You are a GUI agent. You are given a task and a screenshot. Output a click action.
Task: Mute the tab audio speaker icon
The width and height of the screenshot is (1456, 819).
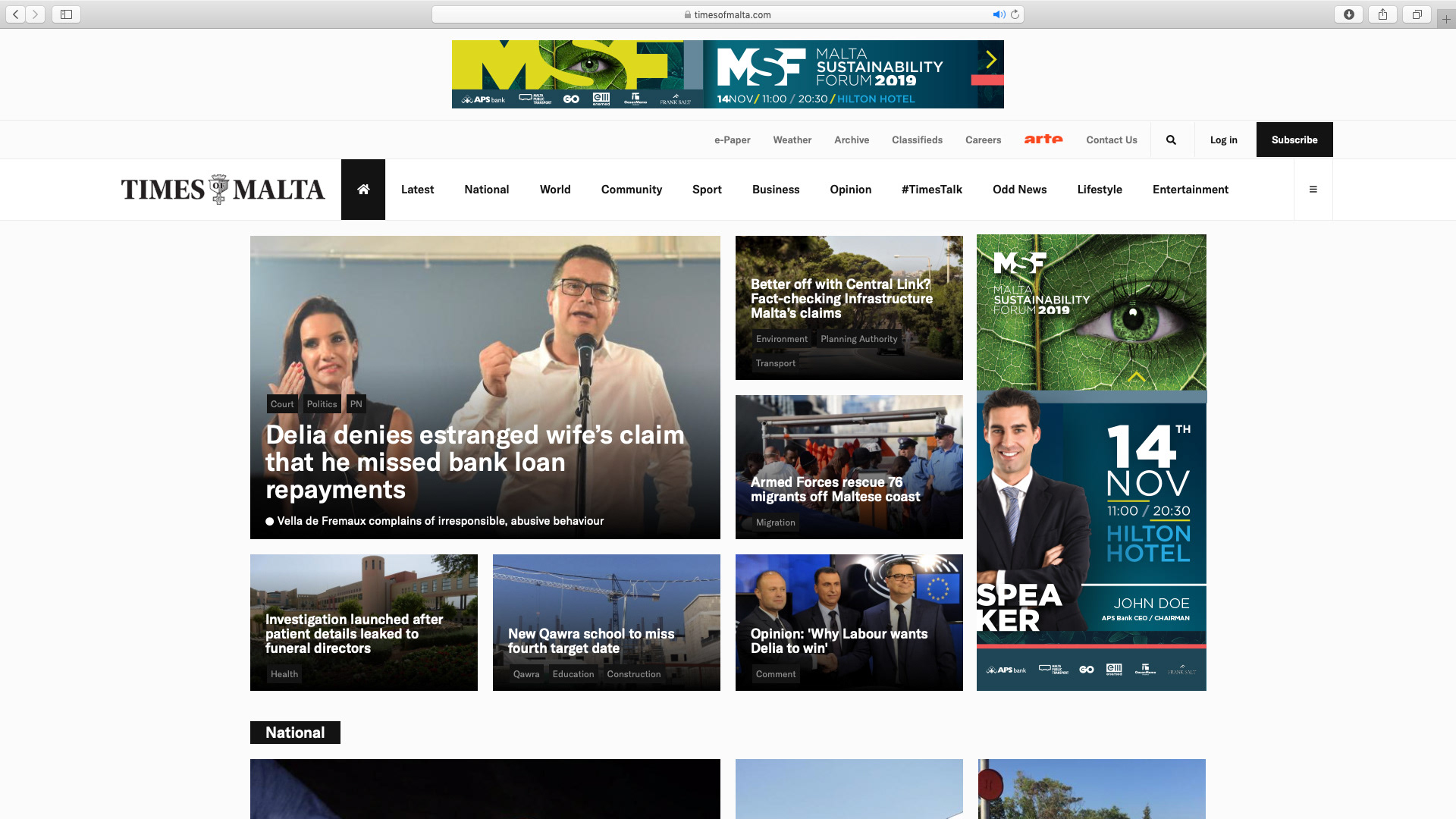[x=998, y=14]
